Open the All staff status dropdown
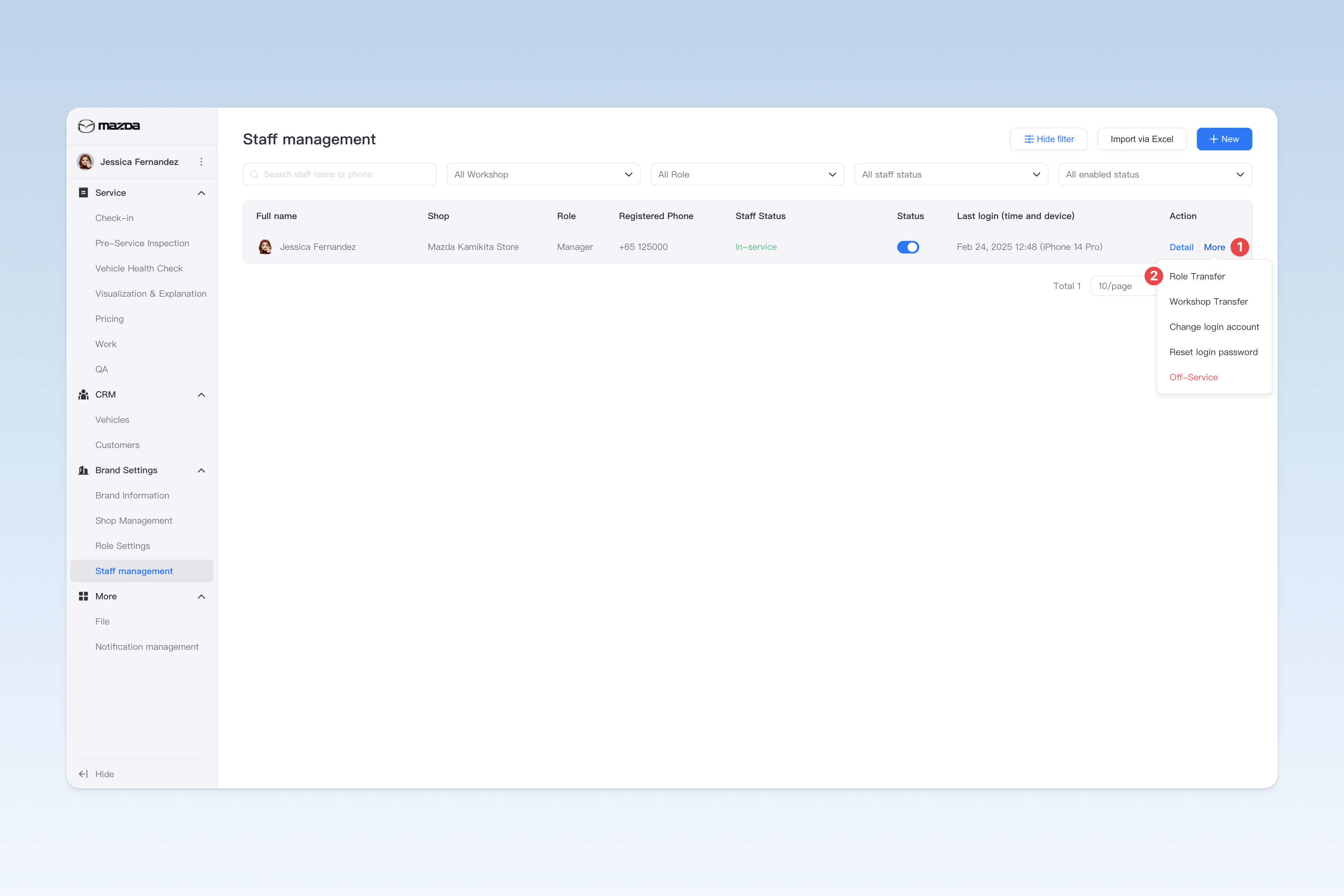Viewport: 1344px width, 896px height. [951, 174]
